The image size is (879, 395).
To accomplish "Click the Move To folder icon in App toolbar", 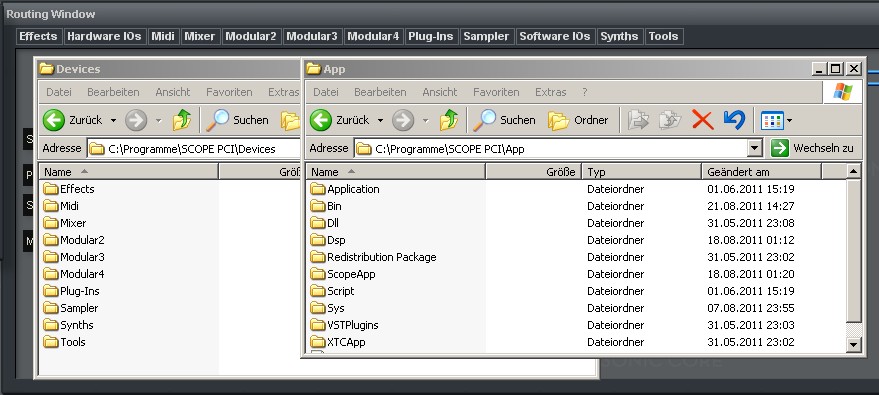I will click(638, 120).
